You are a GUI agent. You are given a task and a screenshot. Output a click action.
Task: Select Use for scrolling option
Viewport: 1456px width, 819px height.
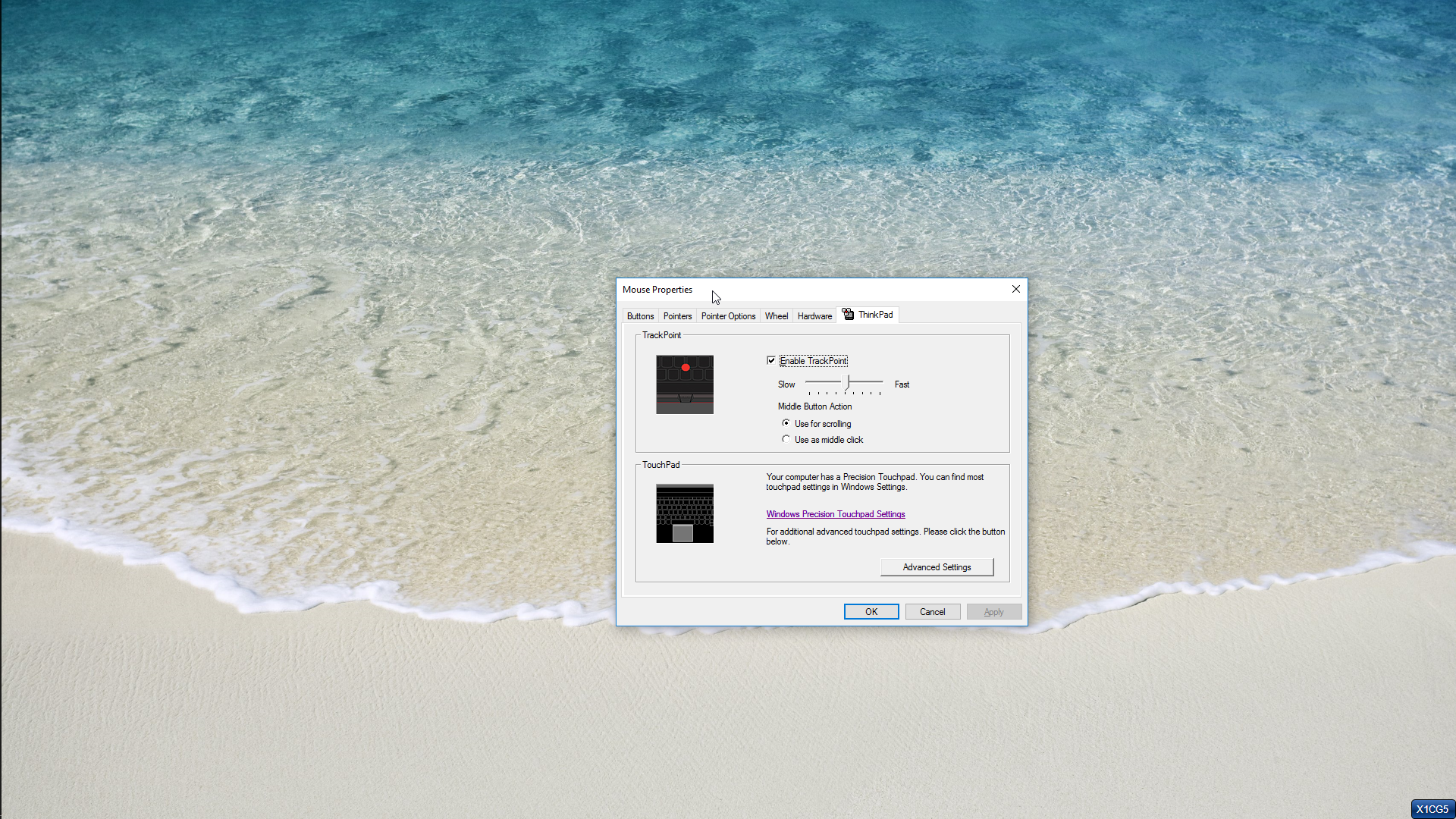(786, 423)
